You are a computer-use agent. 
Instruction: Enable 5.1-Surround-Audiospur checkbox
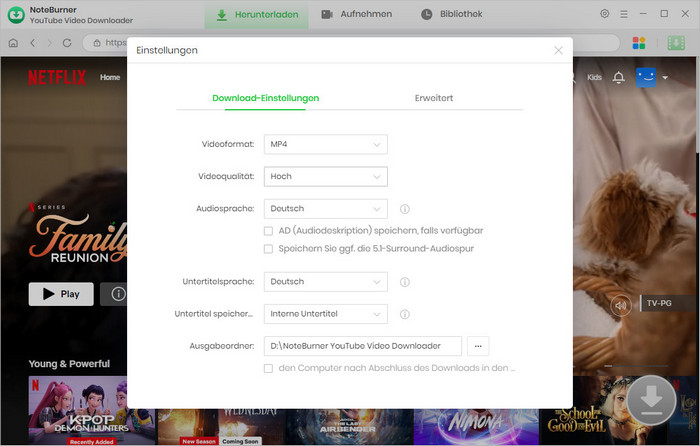click(268, 249)
